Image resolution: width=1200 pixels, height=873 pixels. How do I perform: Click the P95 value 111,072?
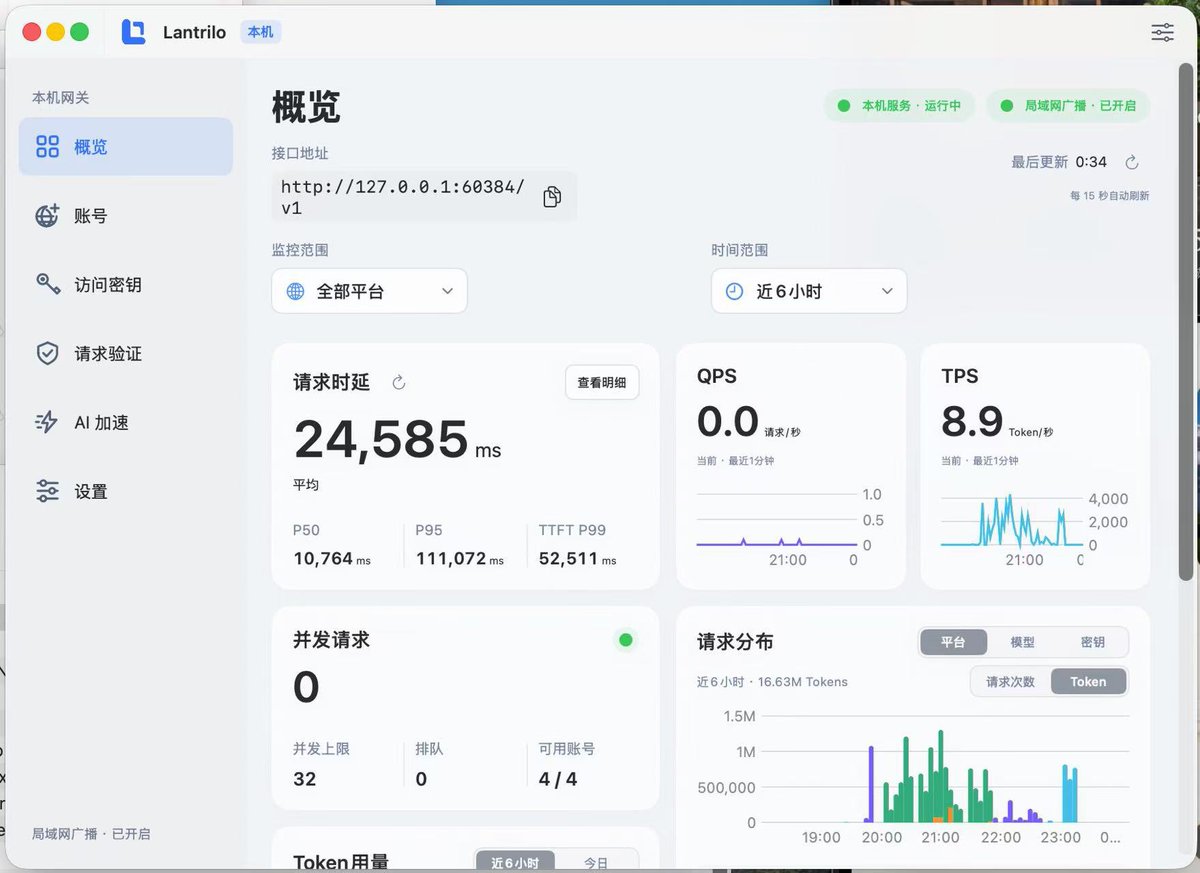pyautogui.click(x=460, y=559)
